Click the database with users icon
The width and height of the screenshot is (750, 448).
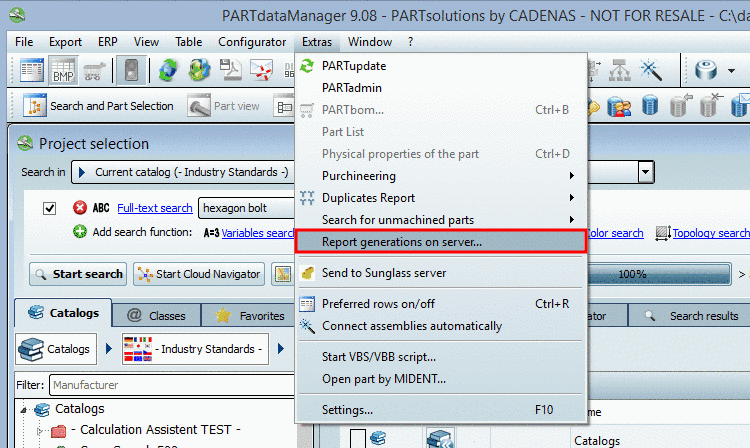click(619, 106)
